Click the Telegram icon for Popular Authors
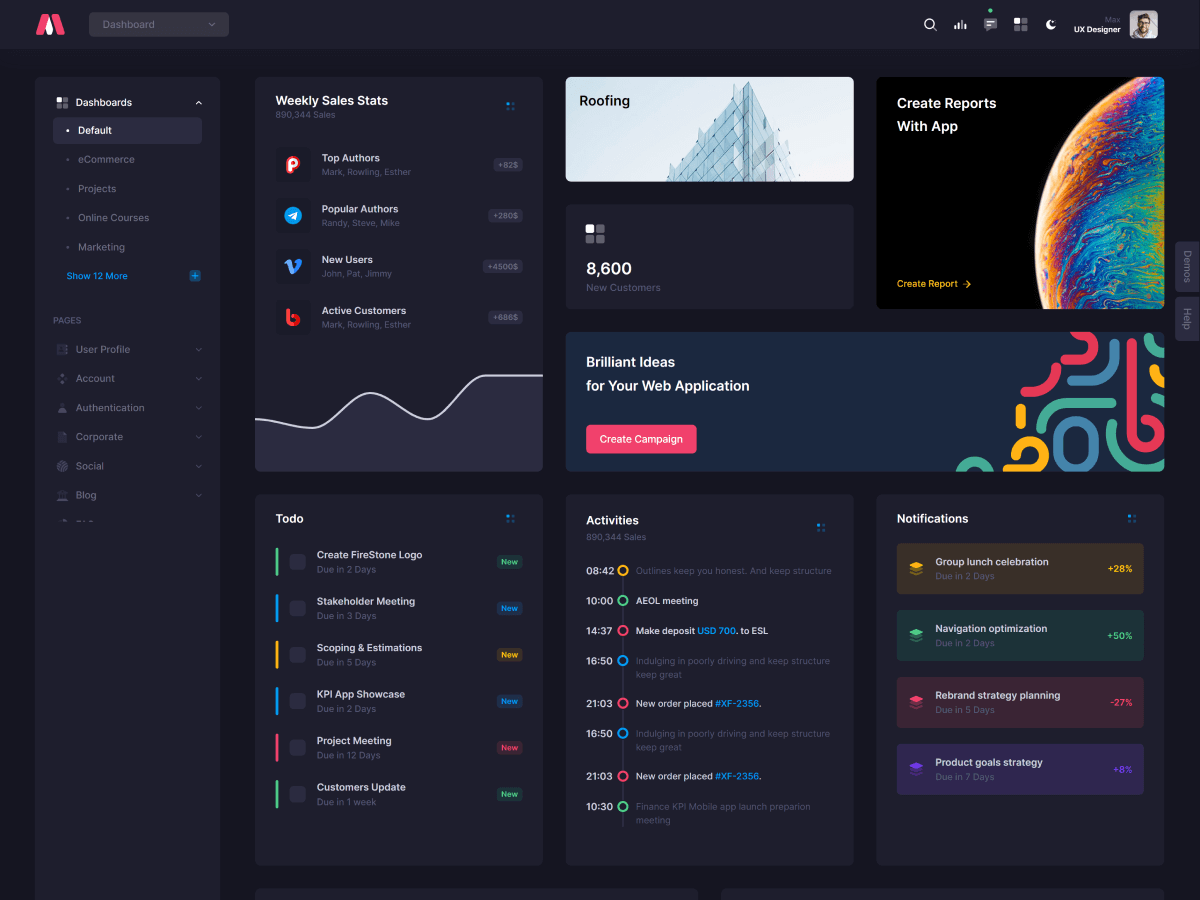This screenshot has width=1200, height=900. [x=293, y=215]
